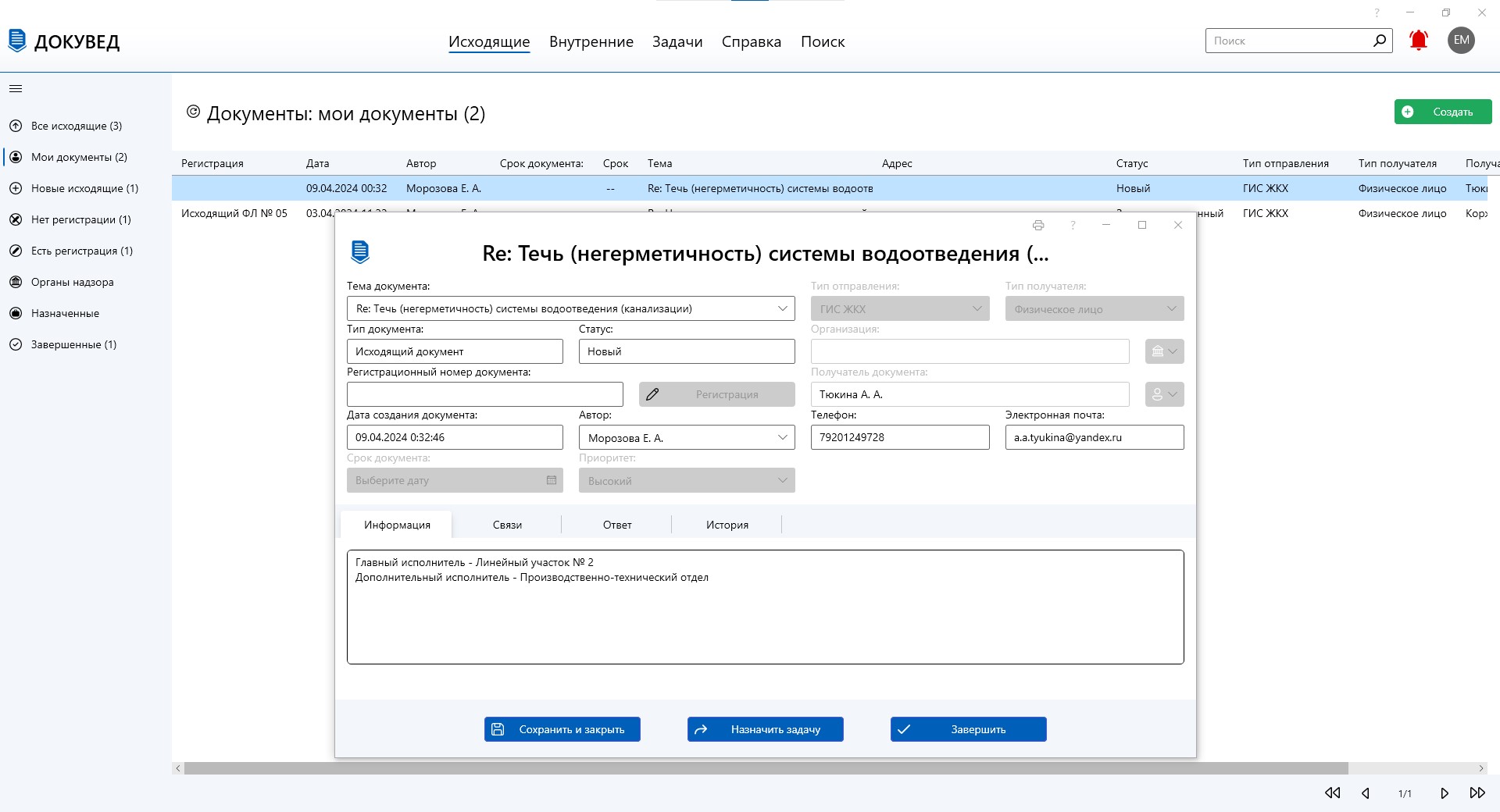The image size is (1500, 812).
Task: Open Все исходящие (3) list
Action: pyautogui.click(x=77, y=126)
